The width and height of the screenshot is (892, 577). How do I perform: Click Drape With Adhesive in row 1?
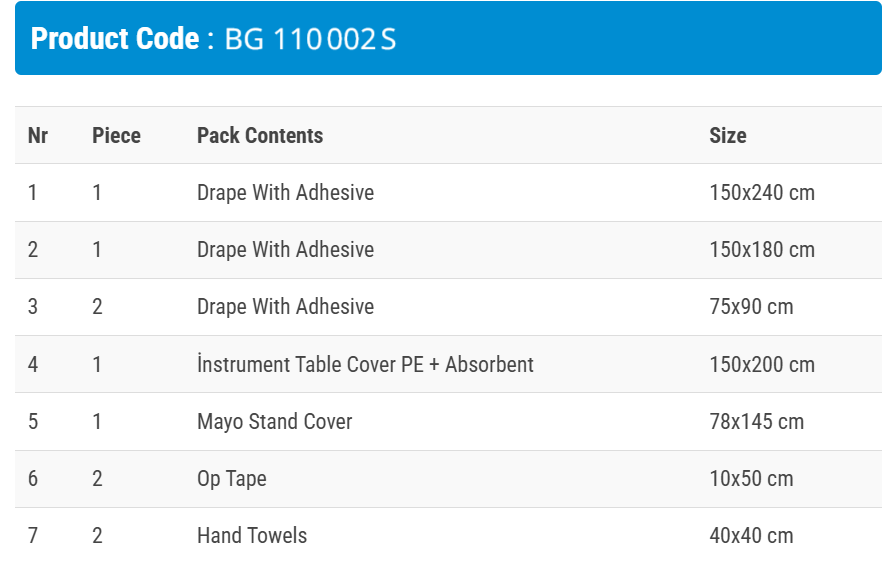click(x=285, y=193)
